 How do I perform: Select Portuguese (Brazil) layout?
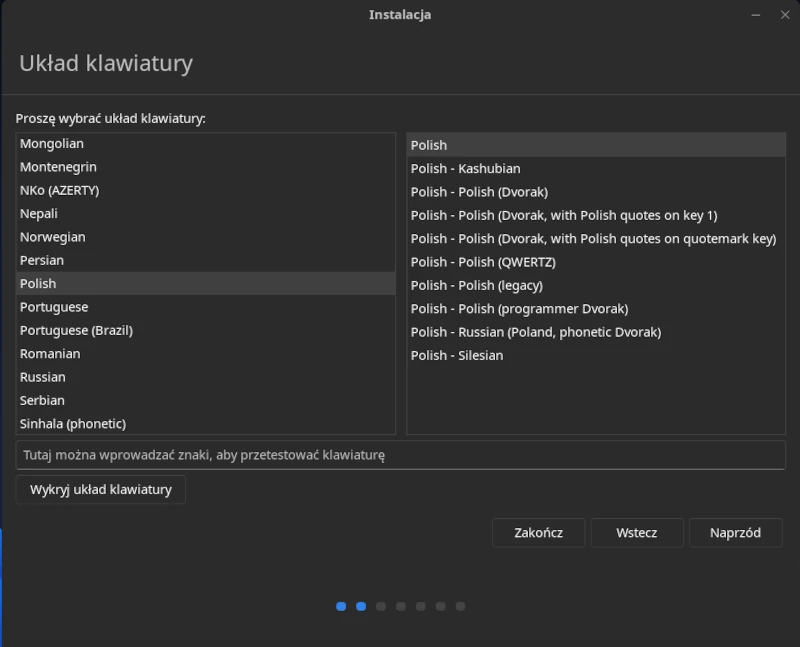pos(206,331)
